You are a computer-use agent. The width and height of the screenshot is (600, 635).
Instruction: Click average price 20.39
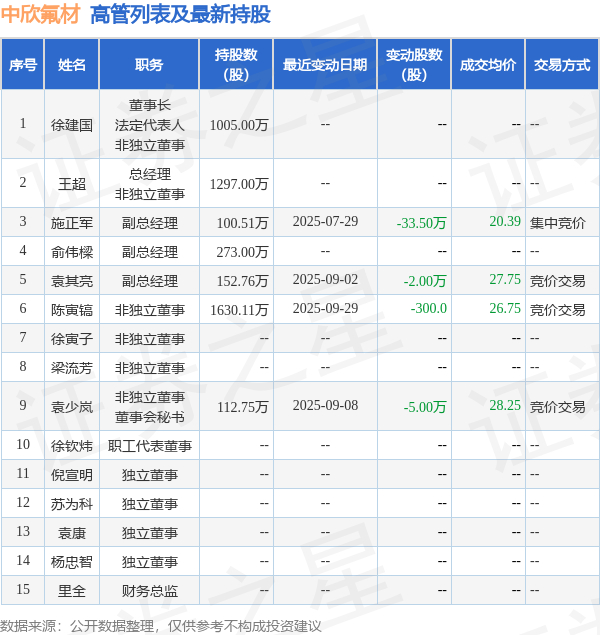point(505,221)
